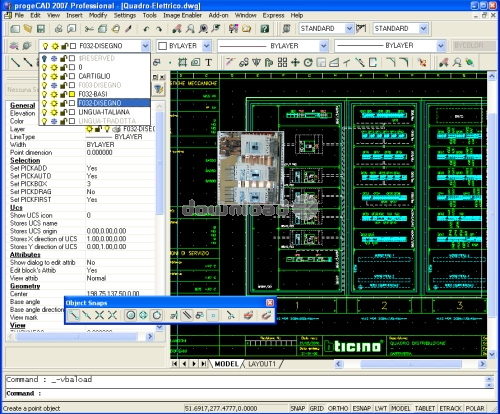Select the Text tool T icon

(208, 62)
